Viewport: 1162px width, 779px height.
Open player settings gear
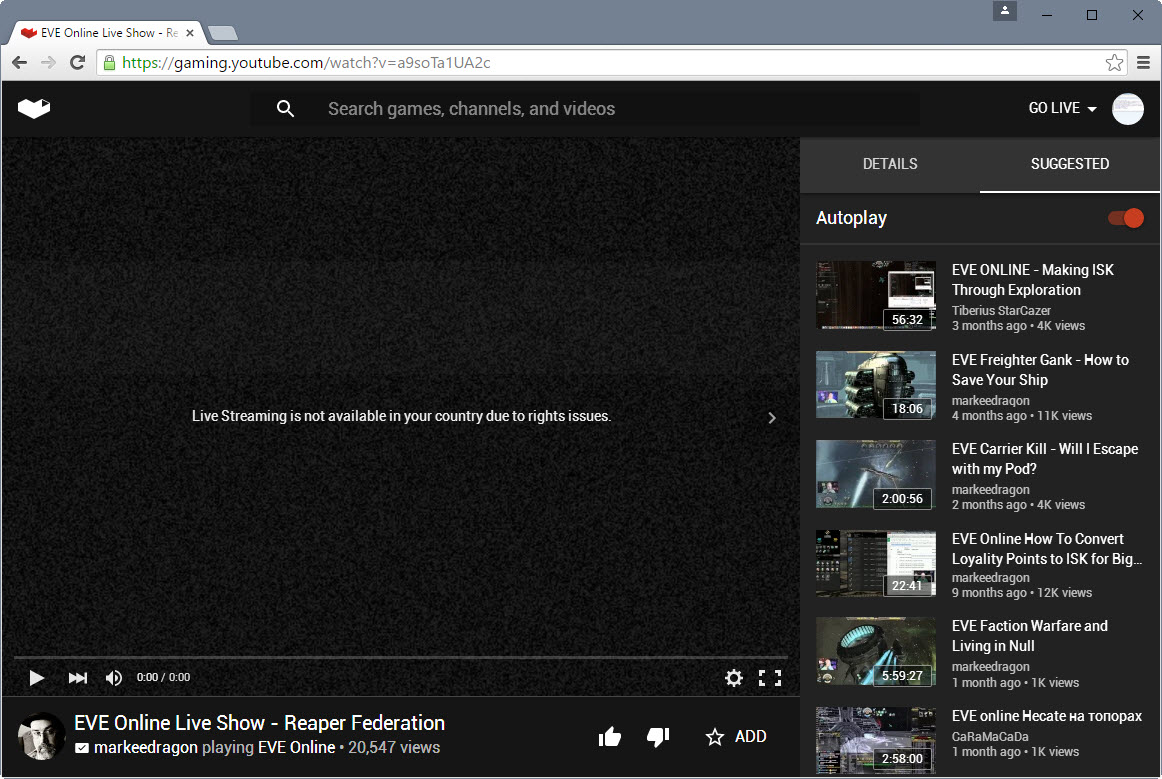[734, 677]
